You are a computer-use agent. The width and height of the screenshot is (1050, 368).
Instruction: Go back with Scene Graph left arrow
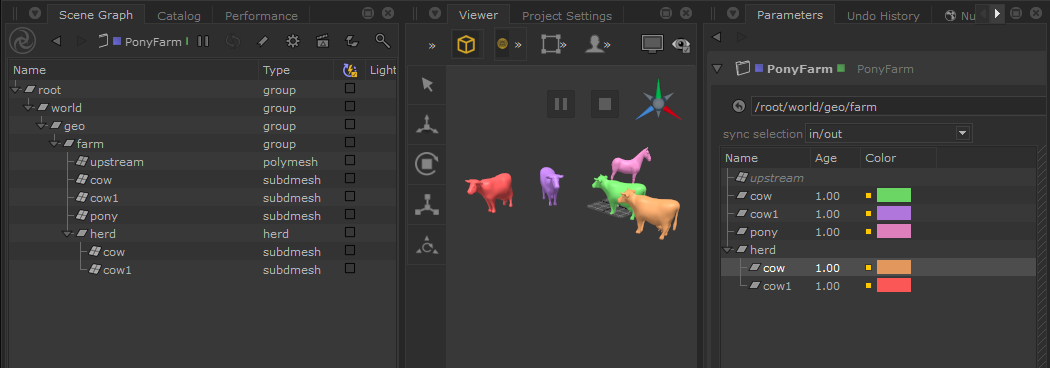point(56,41)
